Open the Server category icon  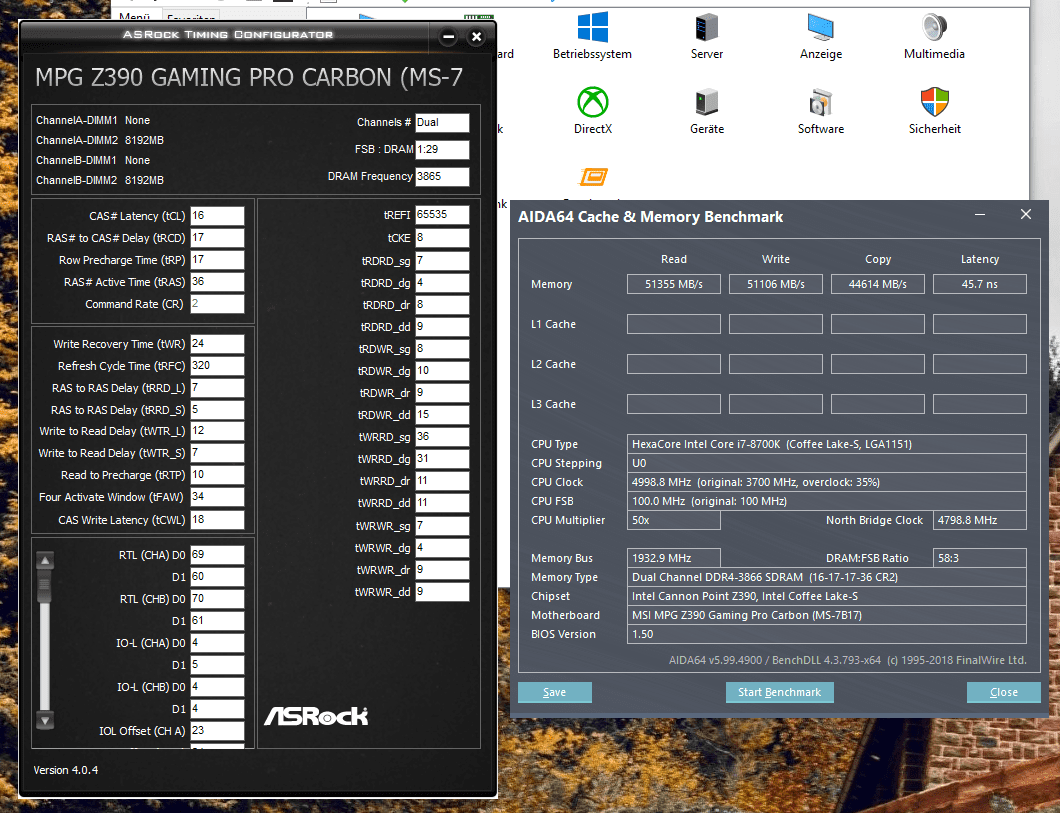(x=706, y=28)
